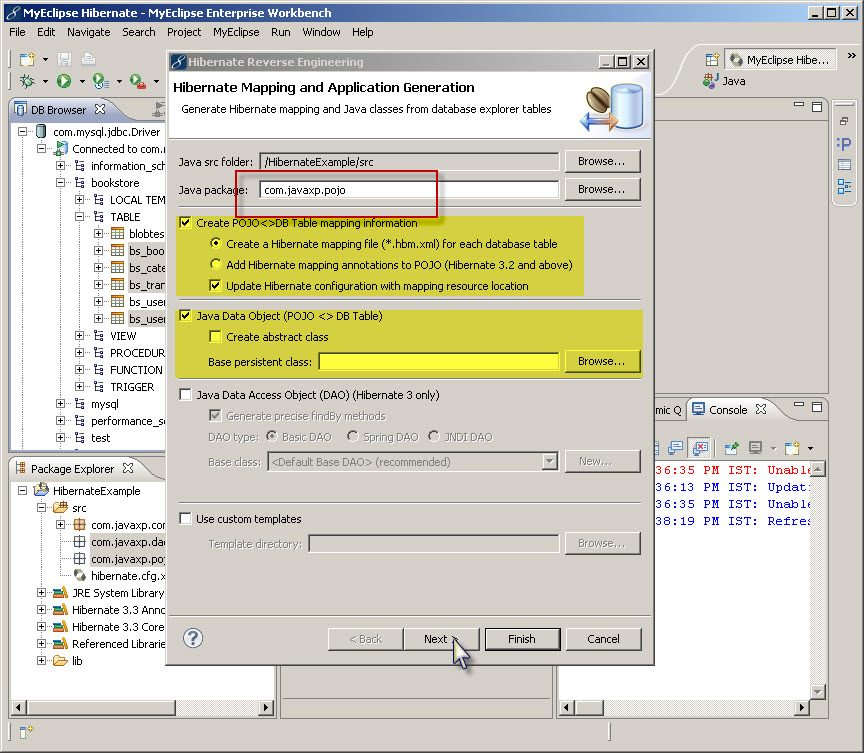Click the Hibernate icon in the wizard title bar
864x753 pixels.
pyautogui.click(x=178, y=61)
